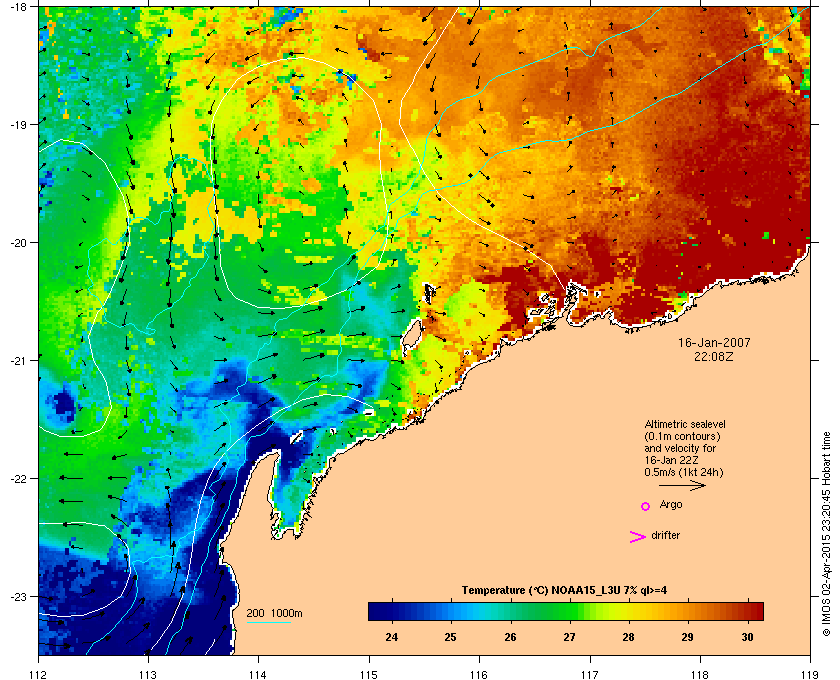Click 'Altimetric sealevel' legend text
This screenshot has width=840, height=680.
(685, 424)
